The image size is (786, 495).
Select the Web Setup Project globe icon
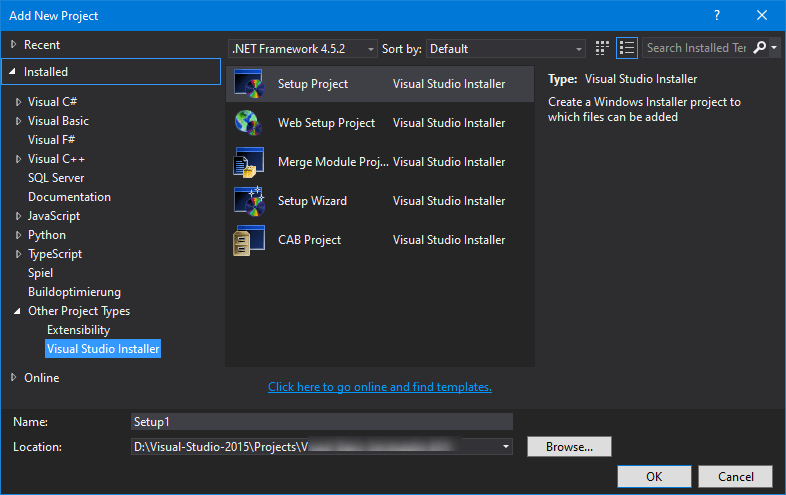[x=247, y=123]
